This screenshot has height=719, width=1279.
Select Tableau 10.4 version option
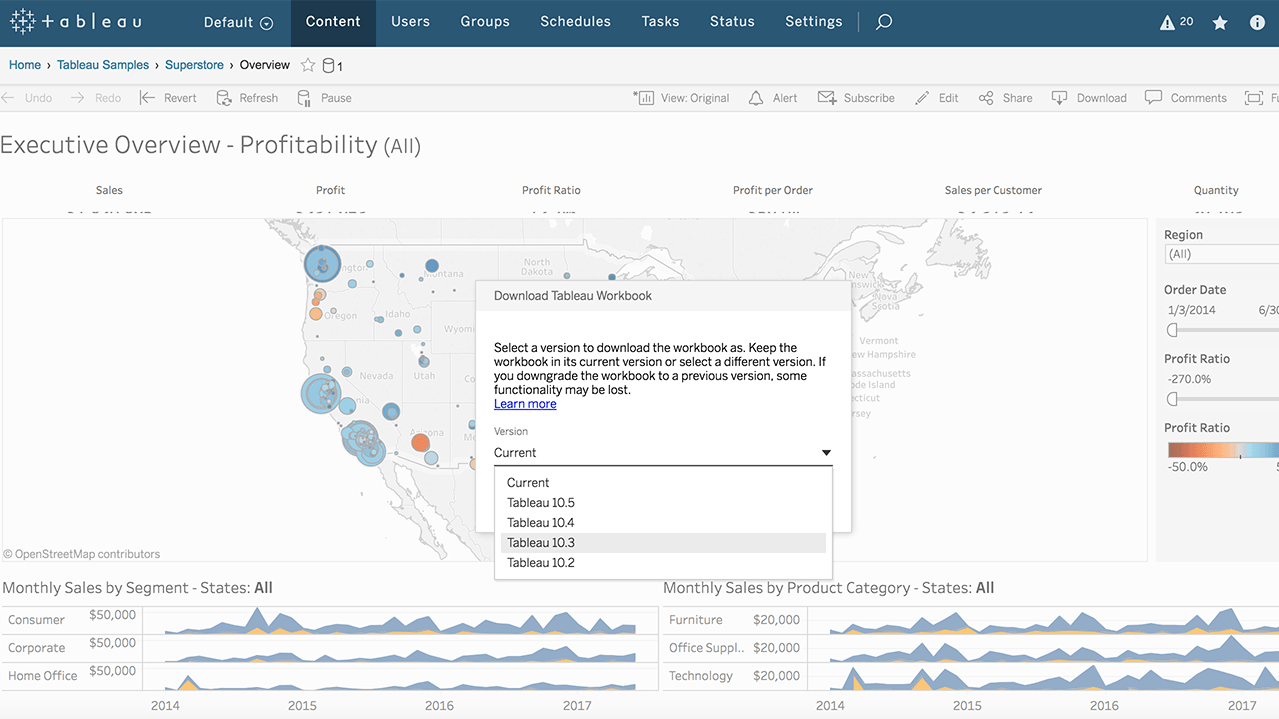coord(663,523)
